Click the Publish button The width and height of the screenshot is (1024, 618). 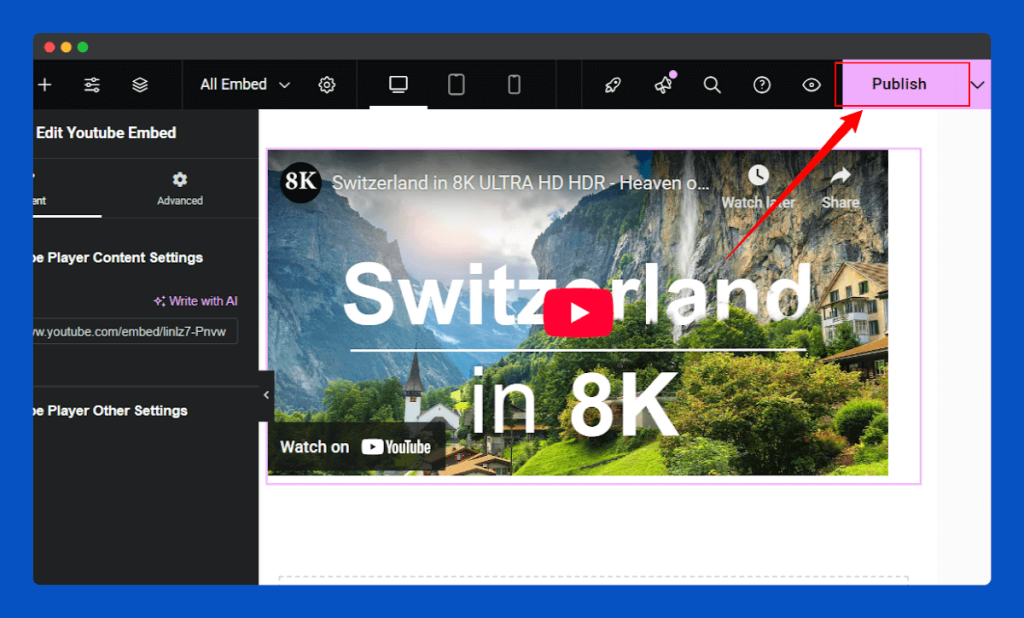click(897, 84)
